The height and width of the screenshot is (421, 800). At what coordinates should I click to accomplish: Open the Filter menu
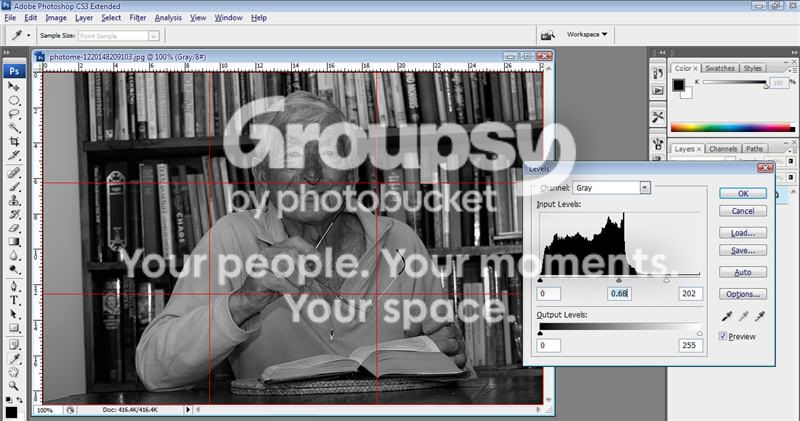138,17
